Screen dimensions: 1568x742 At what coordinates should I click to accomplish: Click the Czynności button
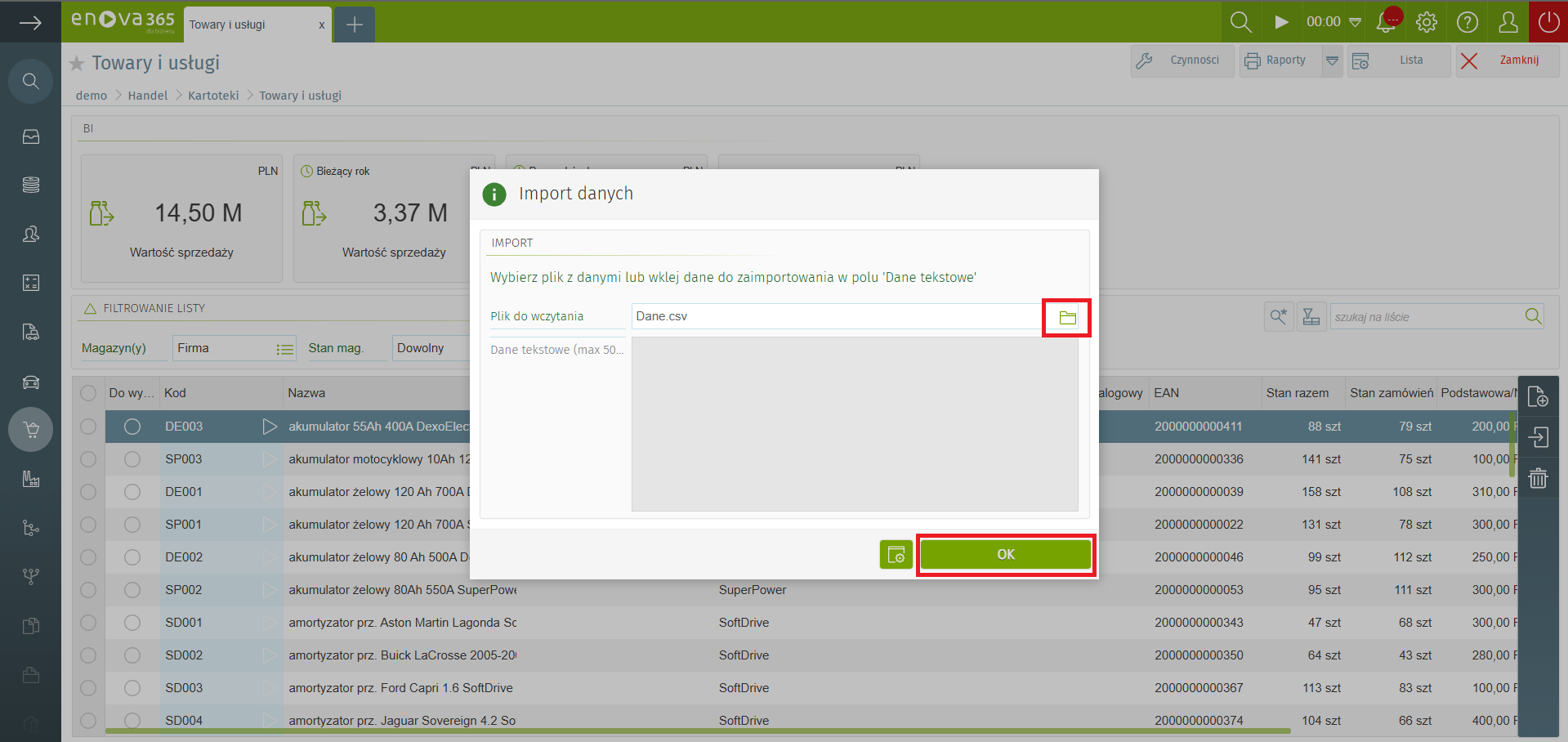point(1182,60)
